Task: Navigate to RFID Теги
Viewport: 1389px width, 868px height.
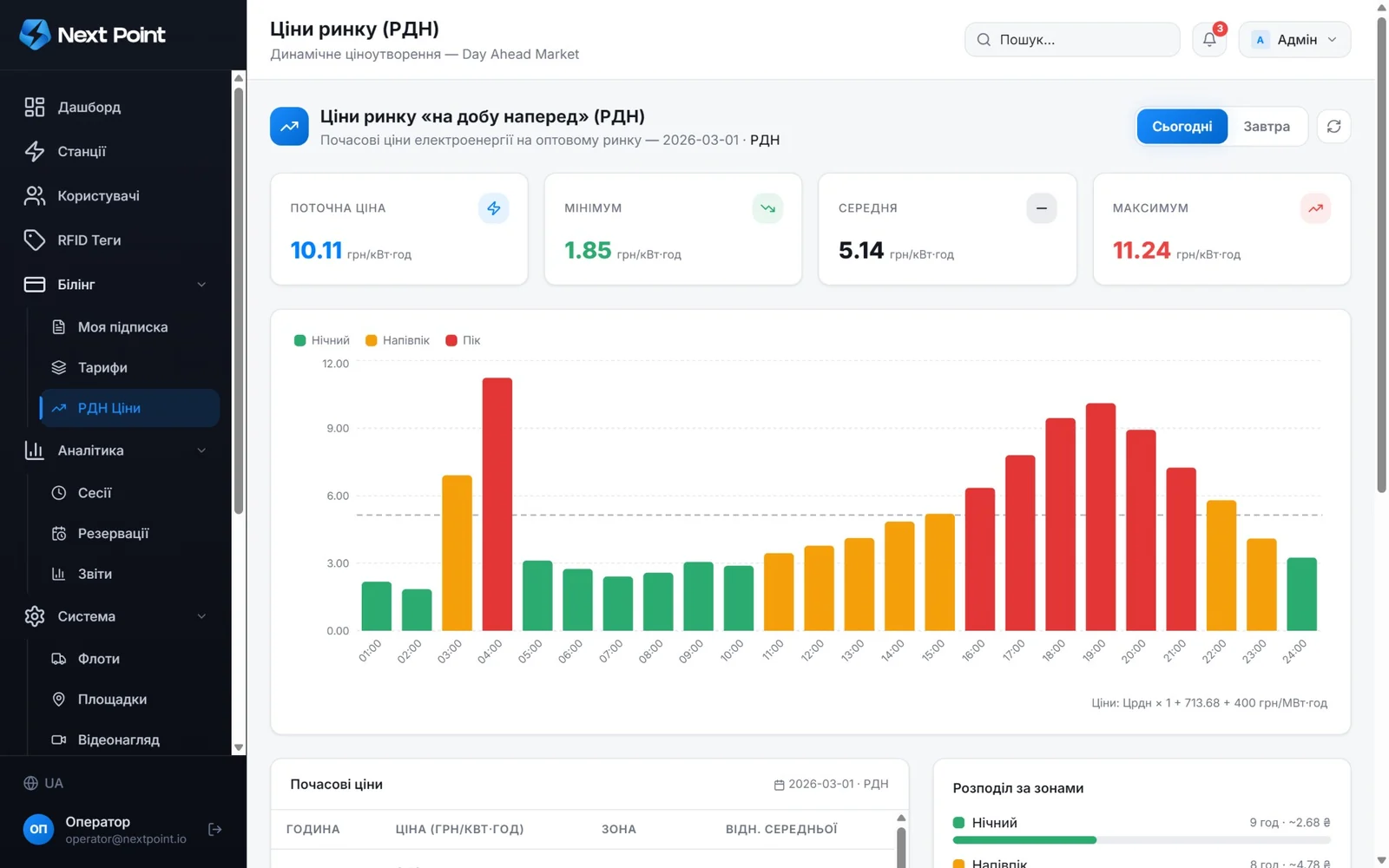Action: pyautogui.click(x=115, y=240)
